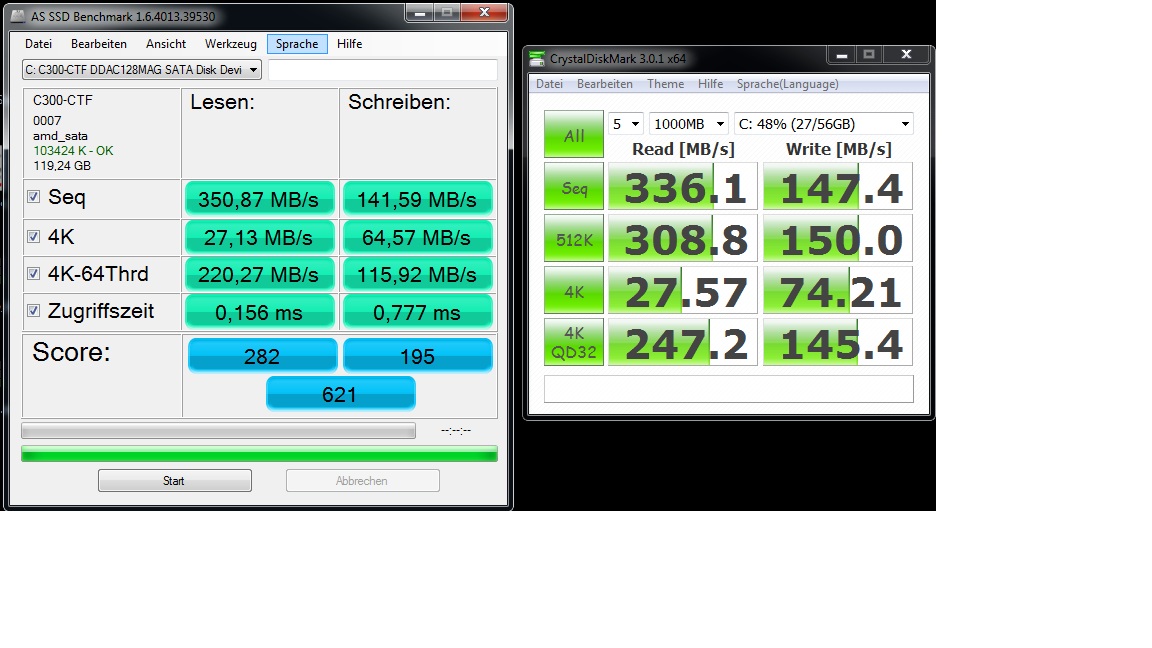
Task: Click the CrystalDiskMark Seq read value 336.1
Action: pos(683,187)
